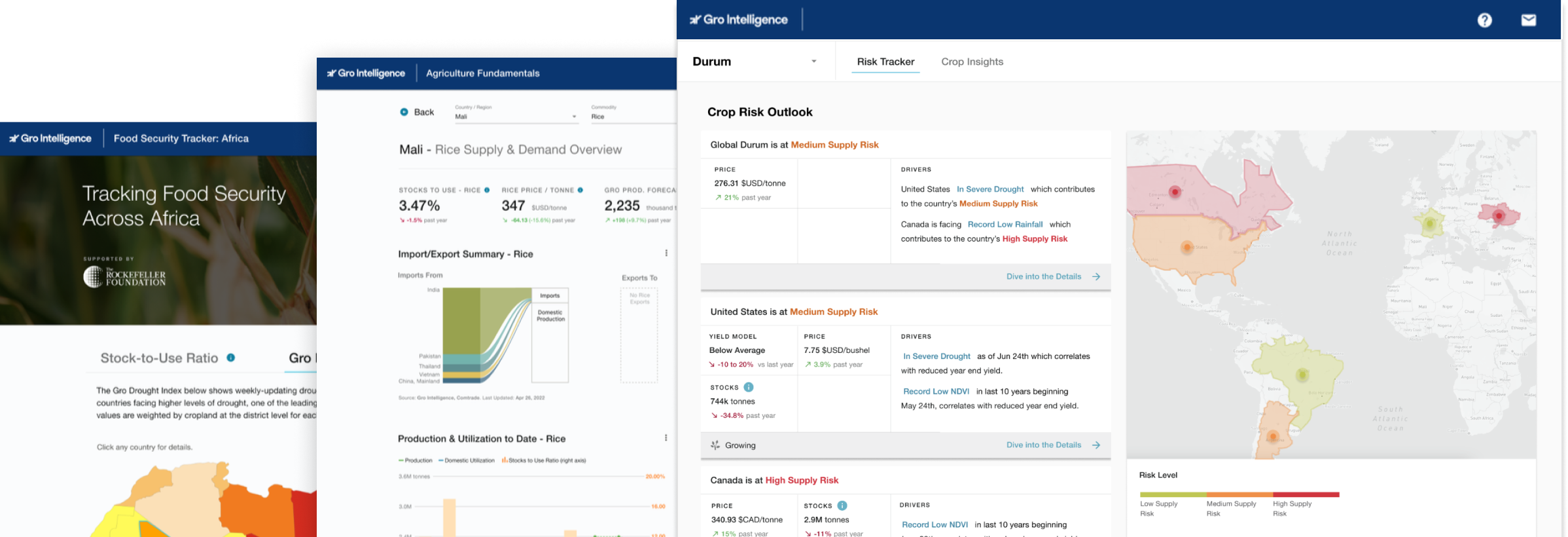
Task: Click the 3.47% stocks to use value
Action: [419, 206]
